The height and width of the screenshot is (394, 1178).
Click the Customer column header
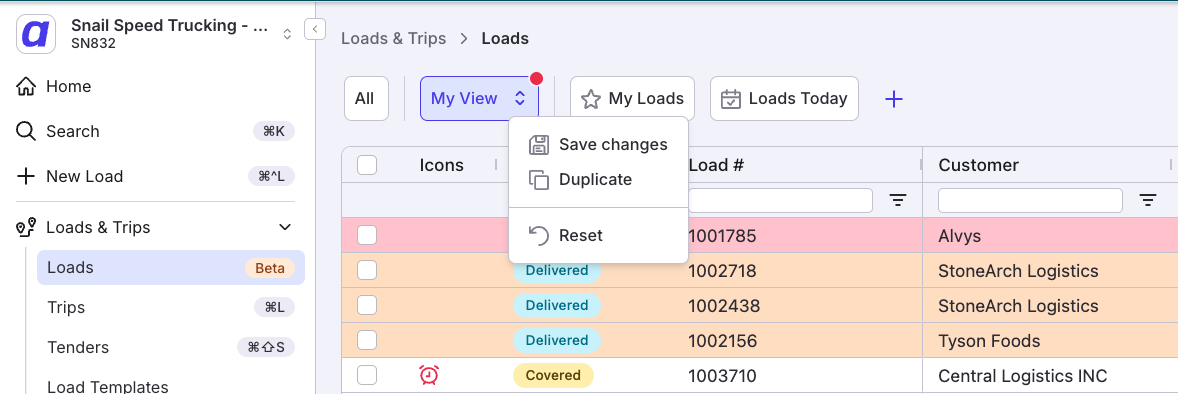(978, 165)
